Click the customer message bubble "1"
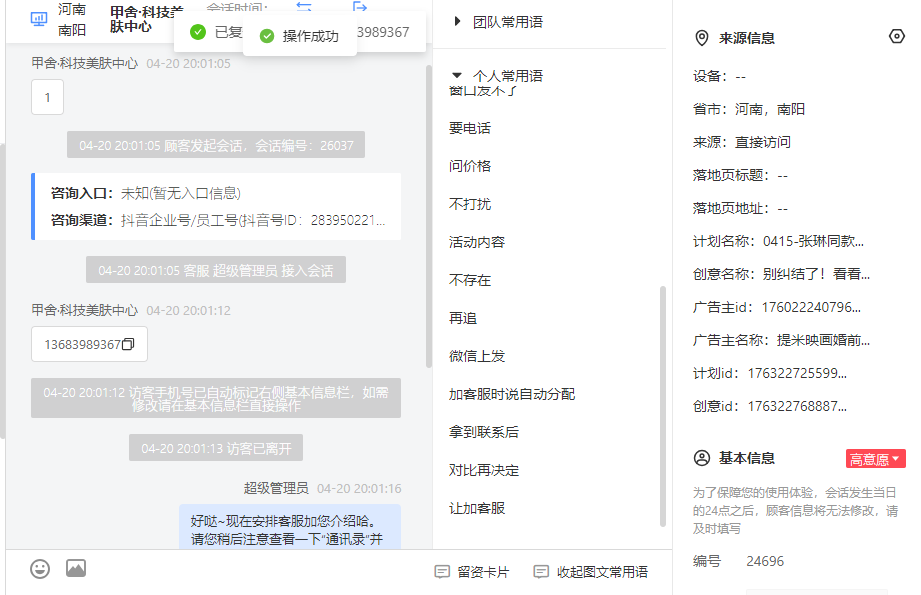The width and height of the screenshot is (921, 595). [x=48, y=97]
